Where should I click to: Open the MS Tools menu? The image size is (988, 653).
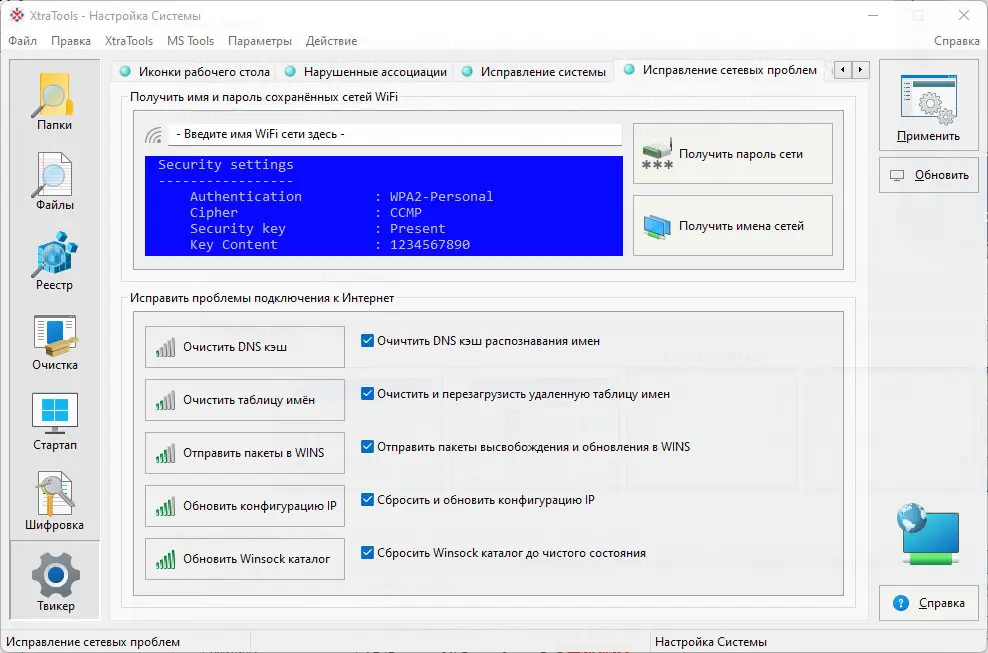(x=190, y=41)
